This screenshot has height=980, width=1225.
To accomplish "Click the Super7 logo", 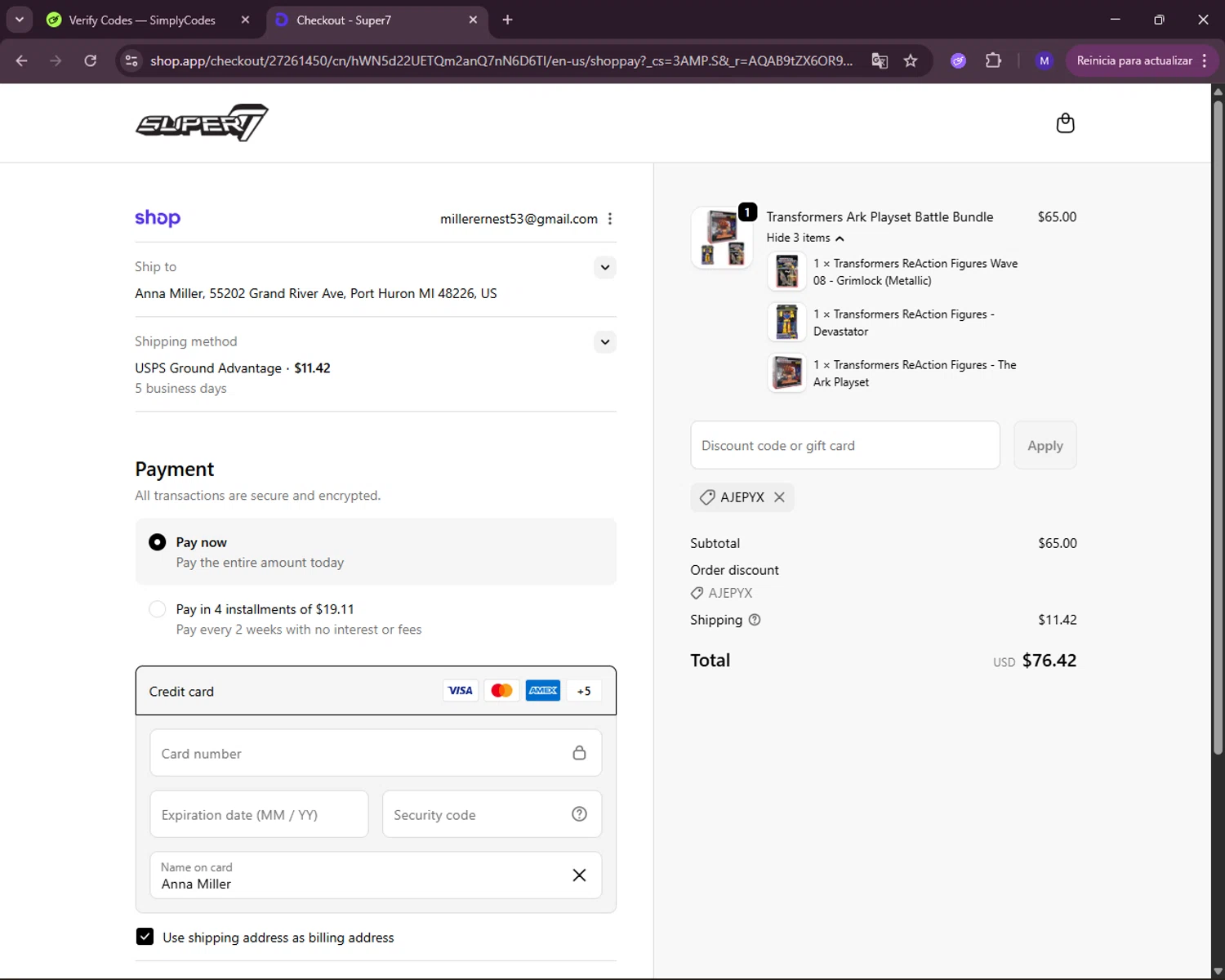I will 202,122.
